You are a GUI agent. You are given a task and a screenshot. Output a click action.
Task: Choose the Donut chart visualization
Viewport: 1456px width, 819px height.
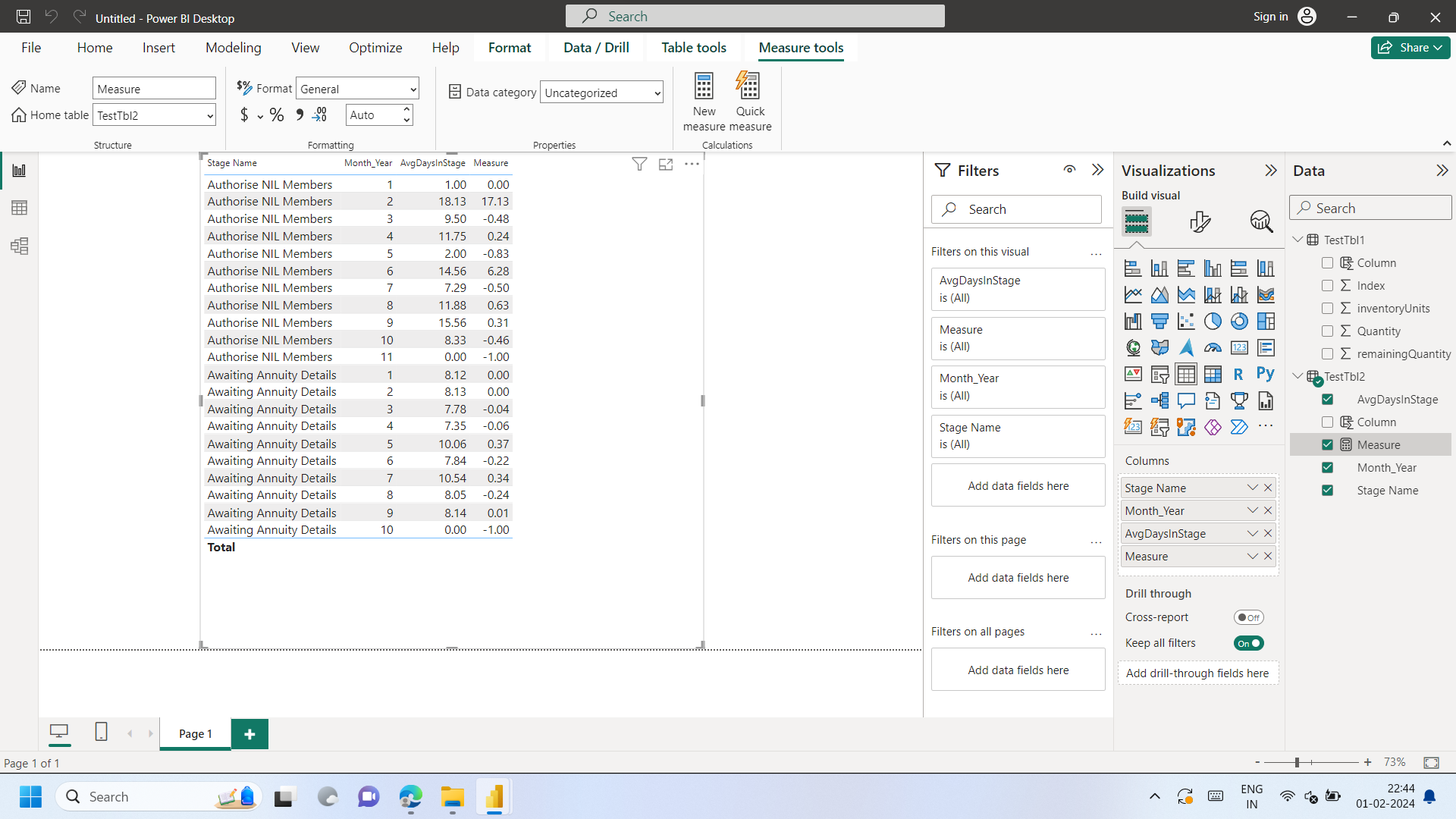1239,321
